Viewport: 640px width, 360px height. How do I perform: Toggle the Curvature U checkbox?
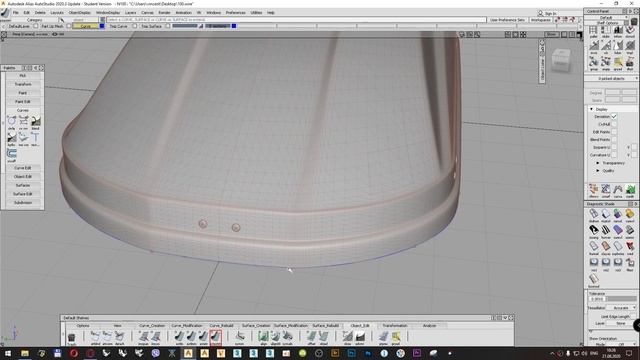coord(614,155)
